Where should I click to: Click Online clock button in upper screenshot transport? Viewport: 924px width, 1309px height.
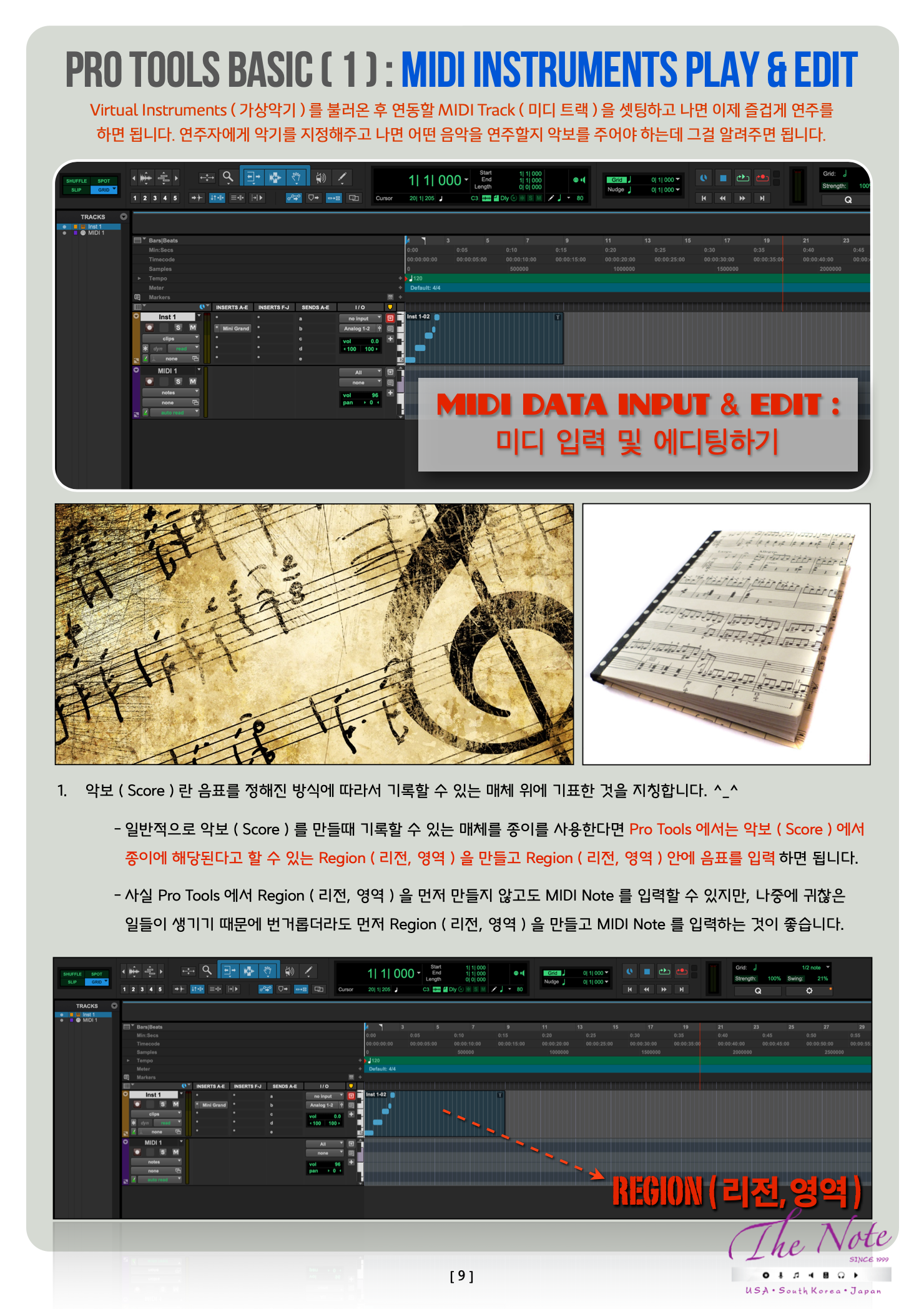[704, 178]
